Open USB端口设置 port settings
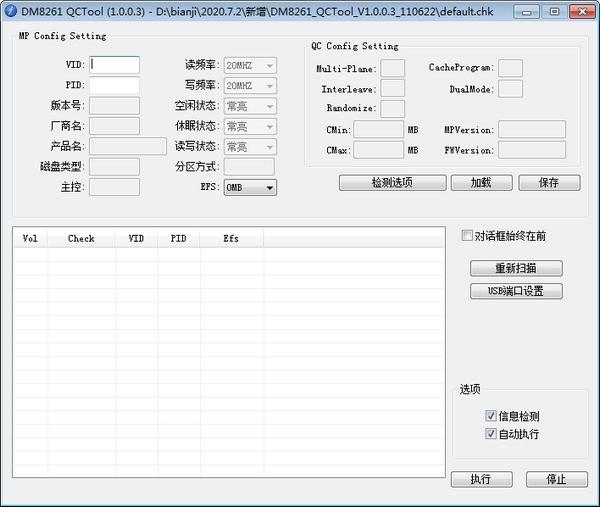 click(x=516, y=292)
